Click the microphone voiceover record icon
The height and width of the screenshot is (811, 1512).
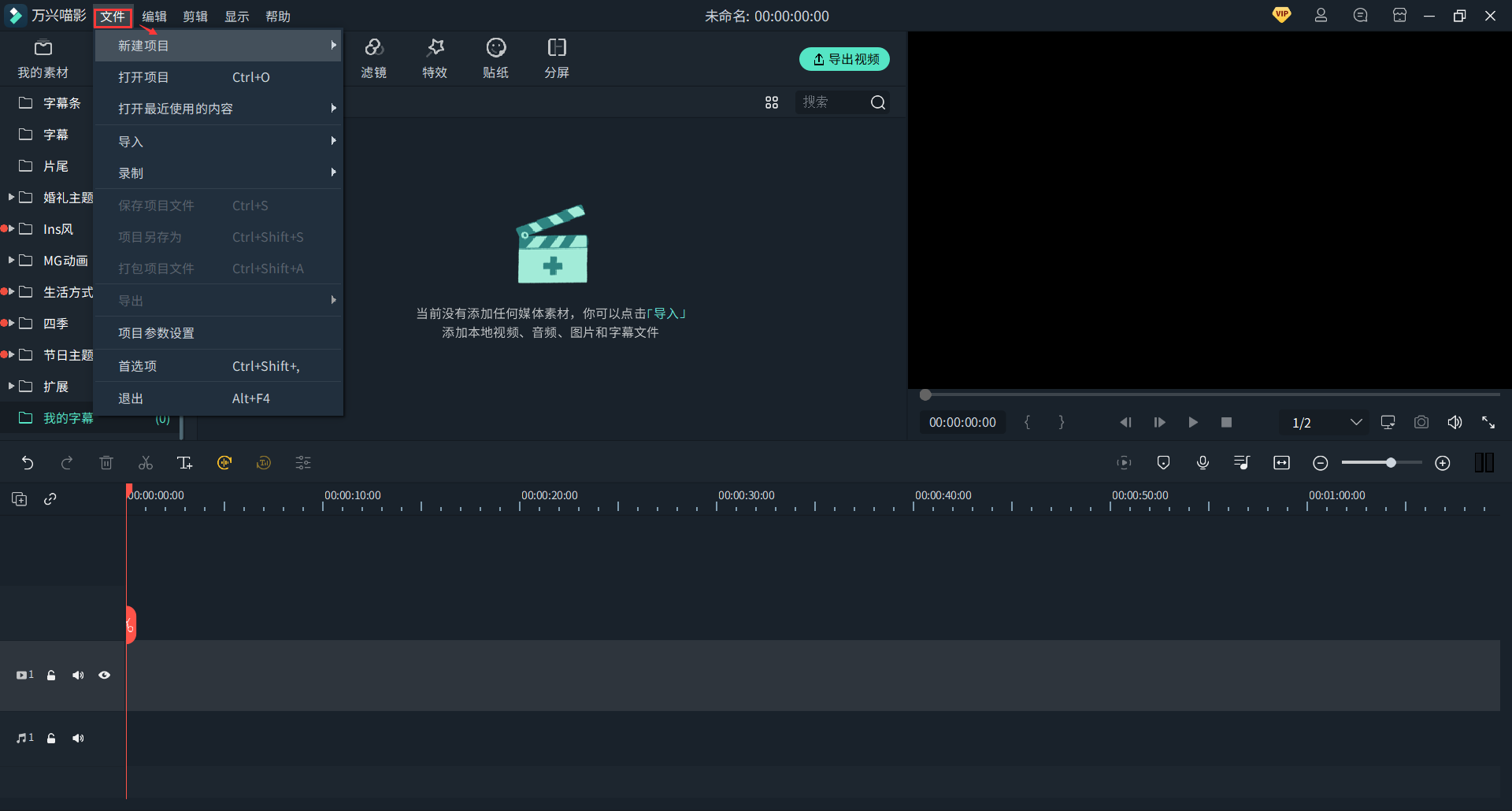pos(1203,463)
